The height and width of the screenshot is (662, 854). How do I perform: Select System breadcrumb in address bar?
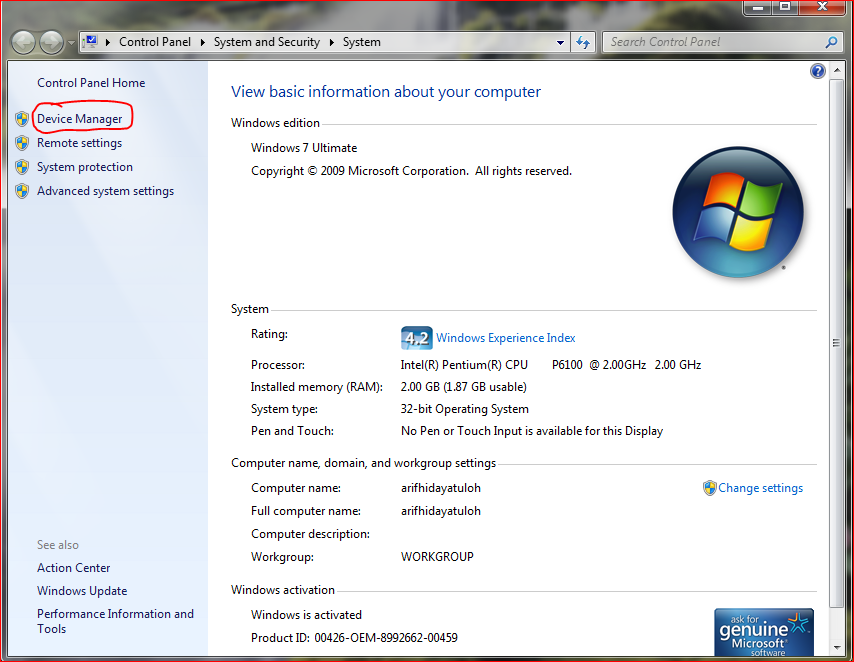coord(362,42)
